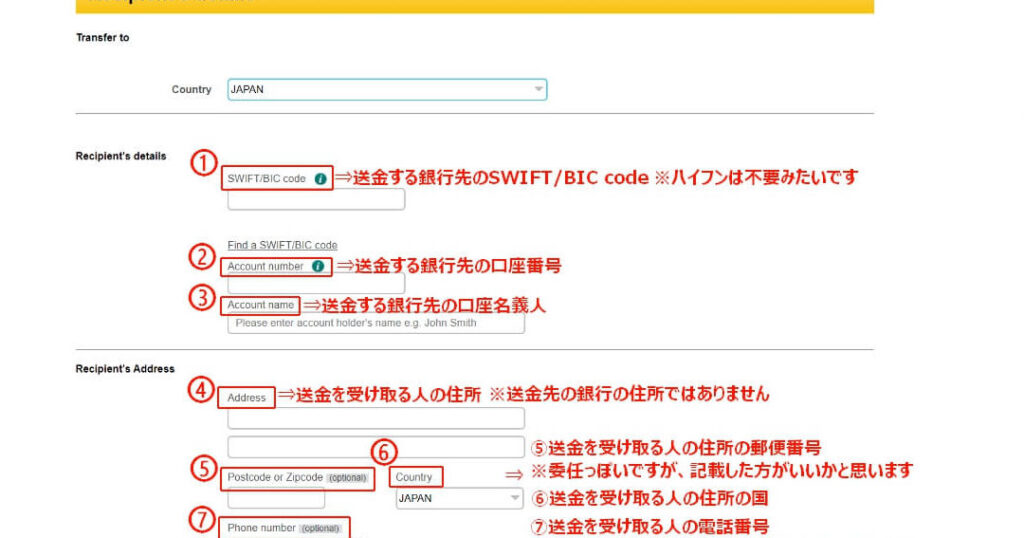The height and width of the screenshot is (538, 1024).
Task: Click the arrow on the Transfer to Country combo box
Action: pos(538,89)
